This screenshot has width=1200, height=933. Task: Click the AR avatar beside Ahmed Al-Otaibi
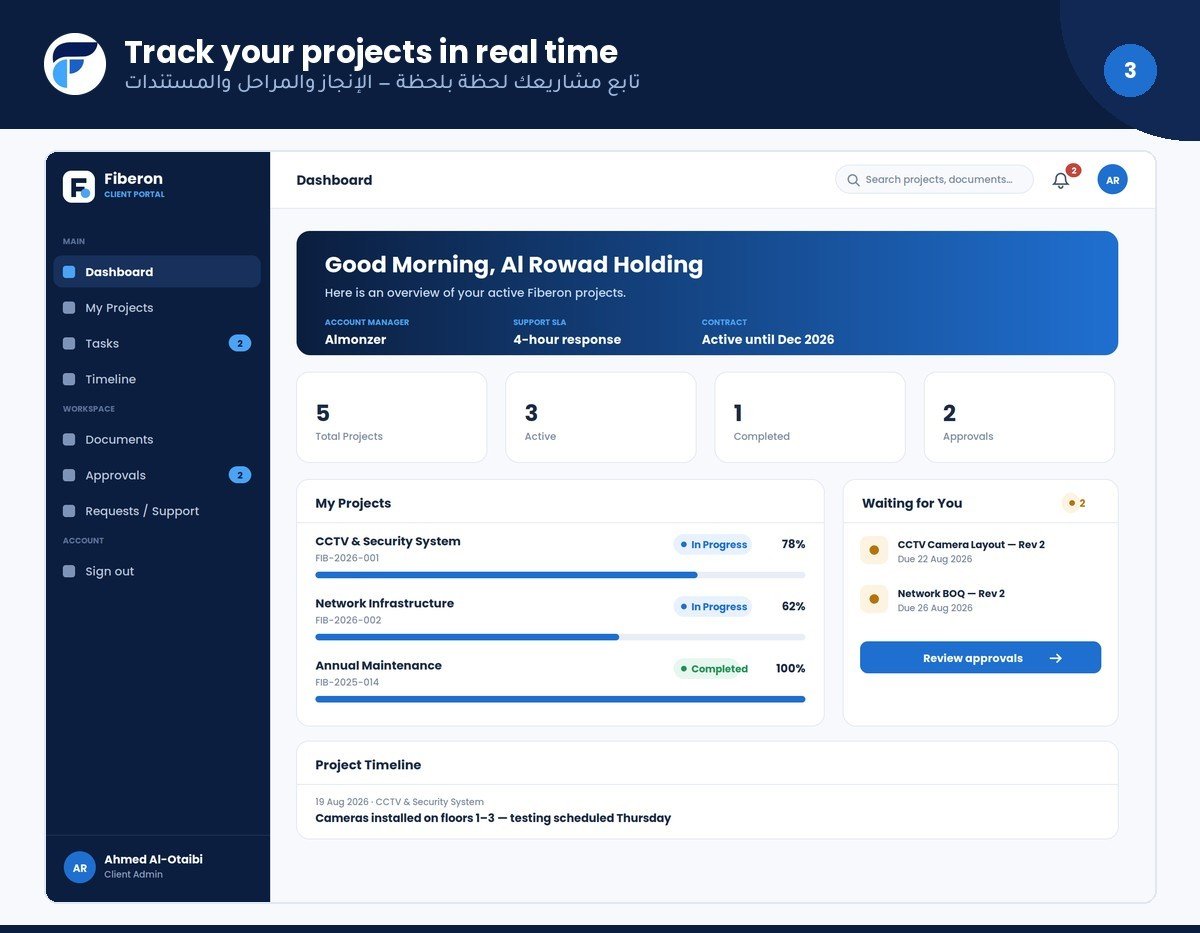click(79, 867)
